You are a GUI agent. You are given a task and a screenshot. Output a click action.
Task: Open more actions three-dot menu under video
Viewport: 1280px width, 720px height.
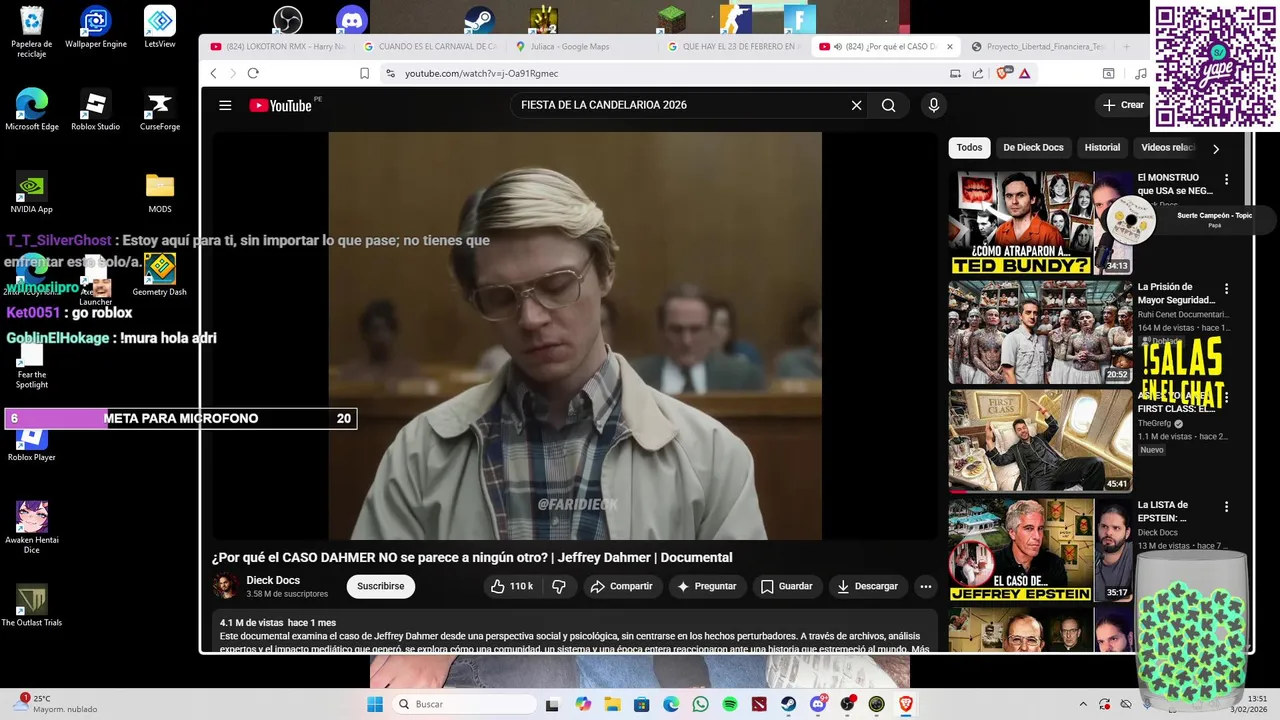[926, 586]
